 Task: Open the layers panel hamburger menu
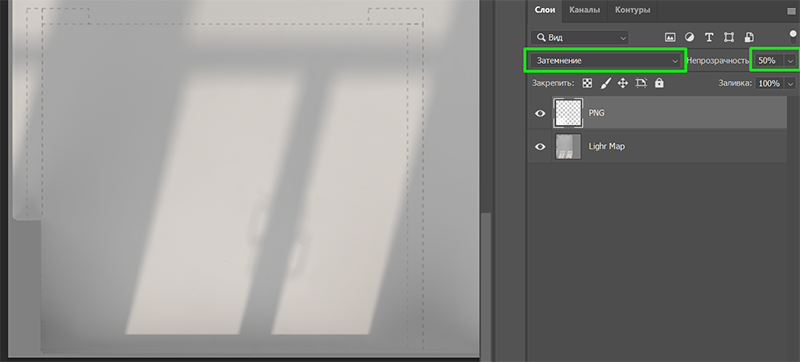[x=791, y=11]
